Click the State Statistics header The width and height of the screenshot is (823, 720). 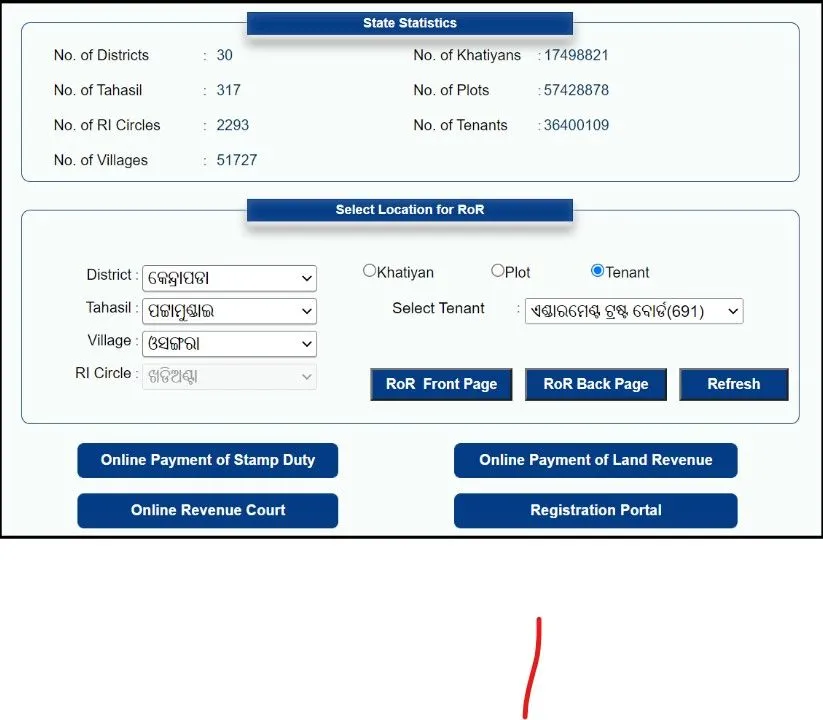[x=410, y=23]
